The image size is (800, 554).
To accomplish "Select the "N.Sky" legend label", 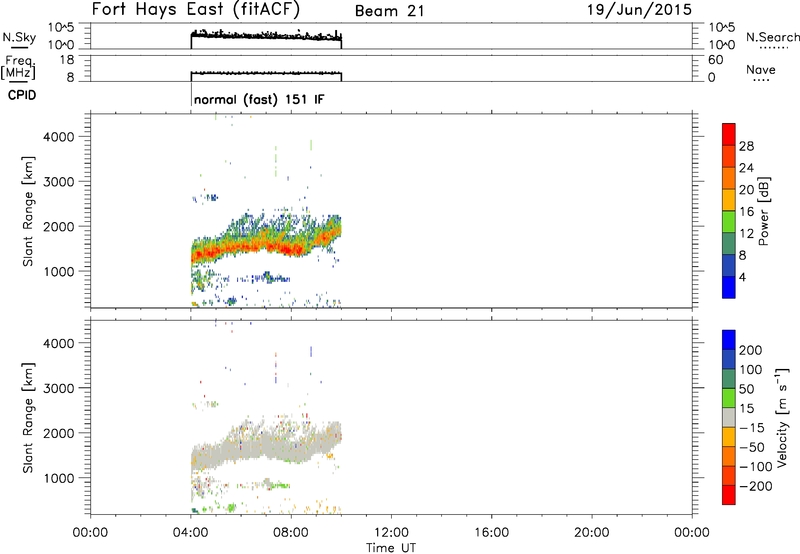I will pyautogui.click(x=19, y=37).
